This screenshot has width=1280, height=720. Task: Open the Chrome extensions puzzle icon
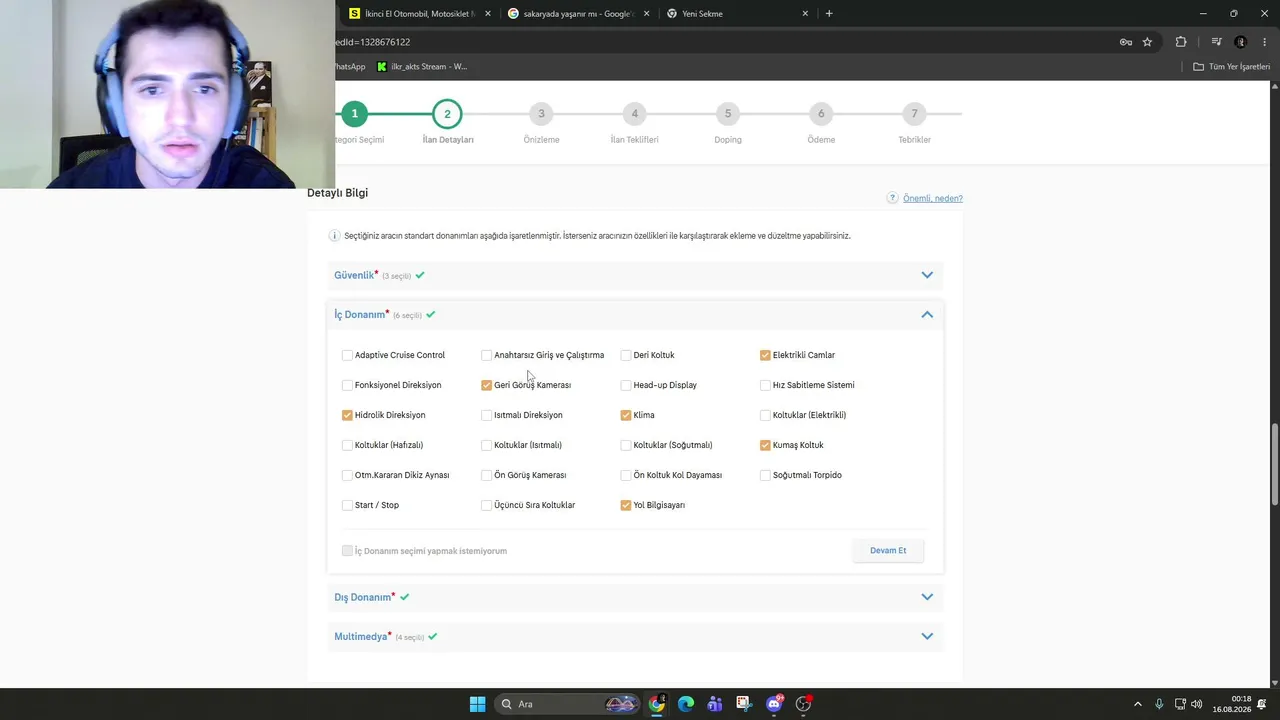point(1181,42)
